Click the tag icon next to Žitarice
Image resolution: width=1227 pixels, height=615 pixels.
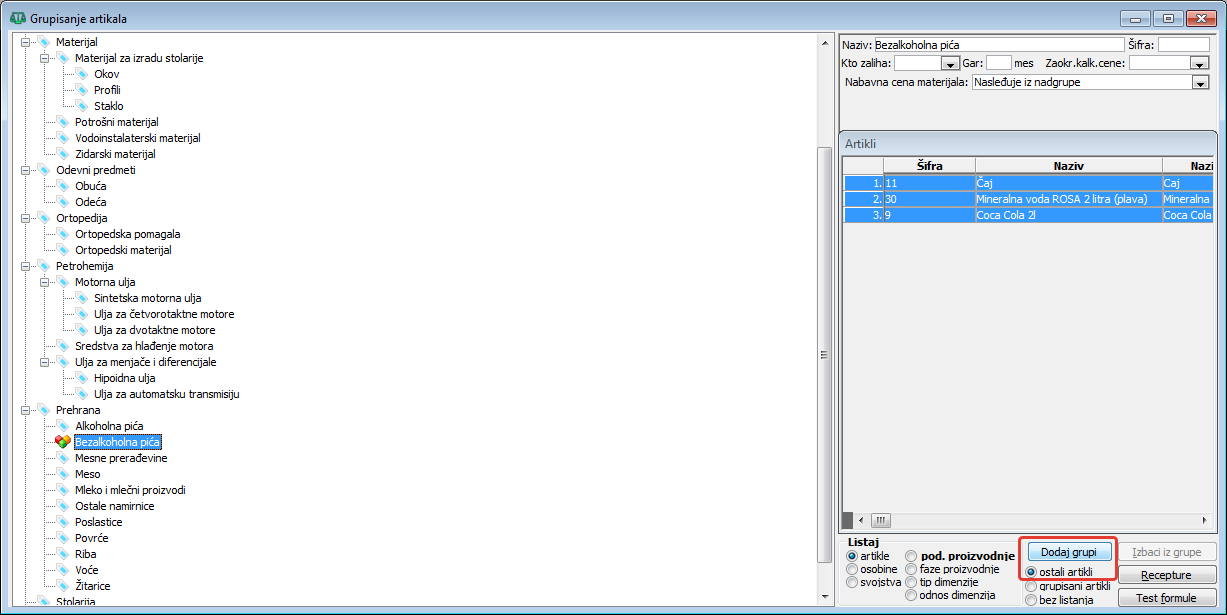(x=63, y=586)
